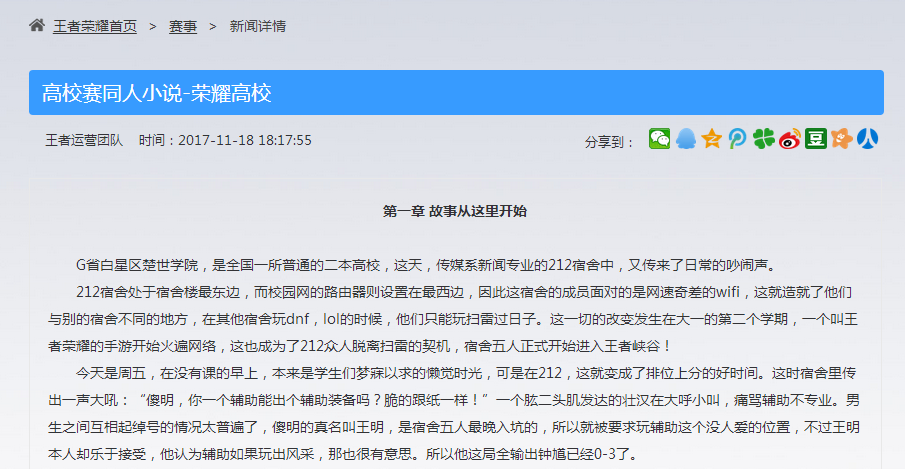Go to 赛事 breadcrumb link

click(183, 26)
